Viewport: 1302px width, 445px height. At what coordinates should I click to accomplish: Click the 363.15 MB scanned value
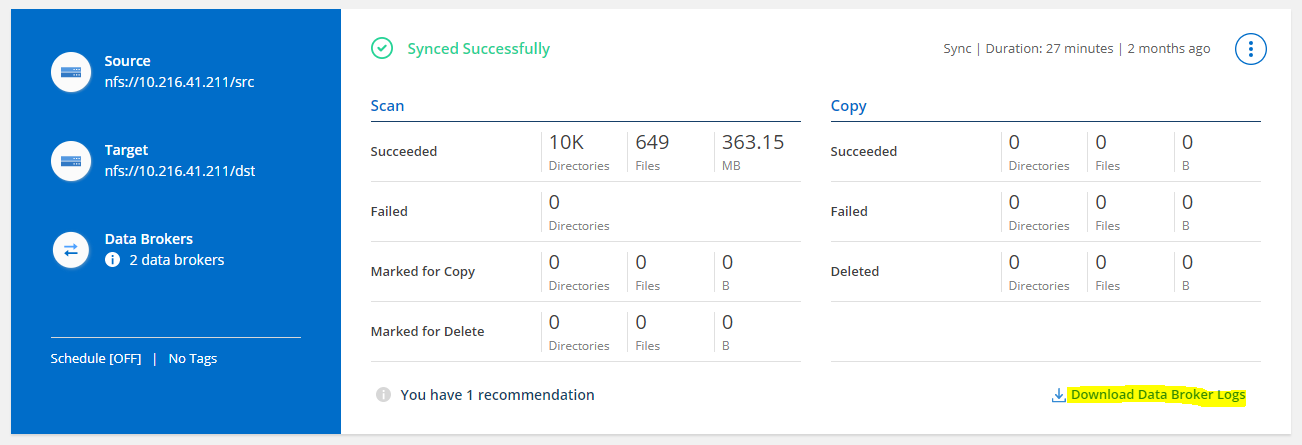[x=752, y=143]
